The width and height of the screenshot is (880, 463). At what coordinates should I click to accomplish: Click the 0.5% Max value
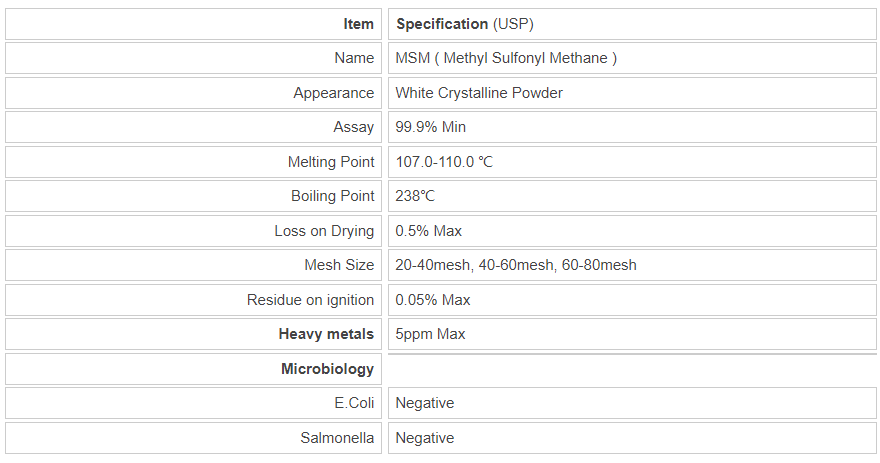[428, 231]
